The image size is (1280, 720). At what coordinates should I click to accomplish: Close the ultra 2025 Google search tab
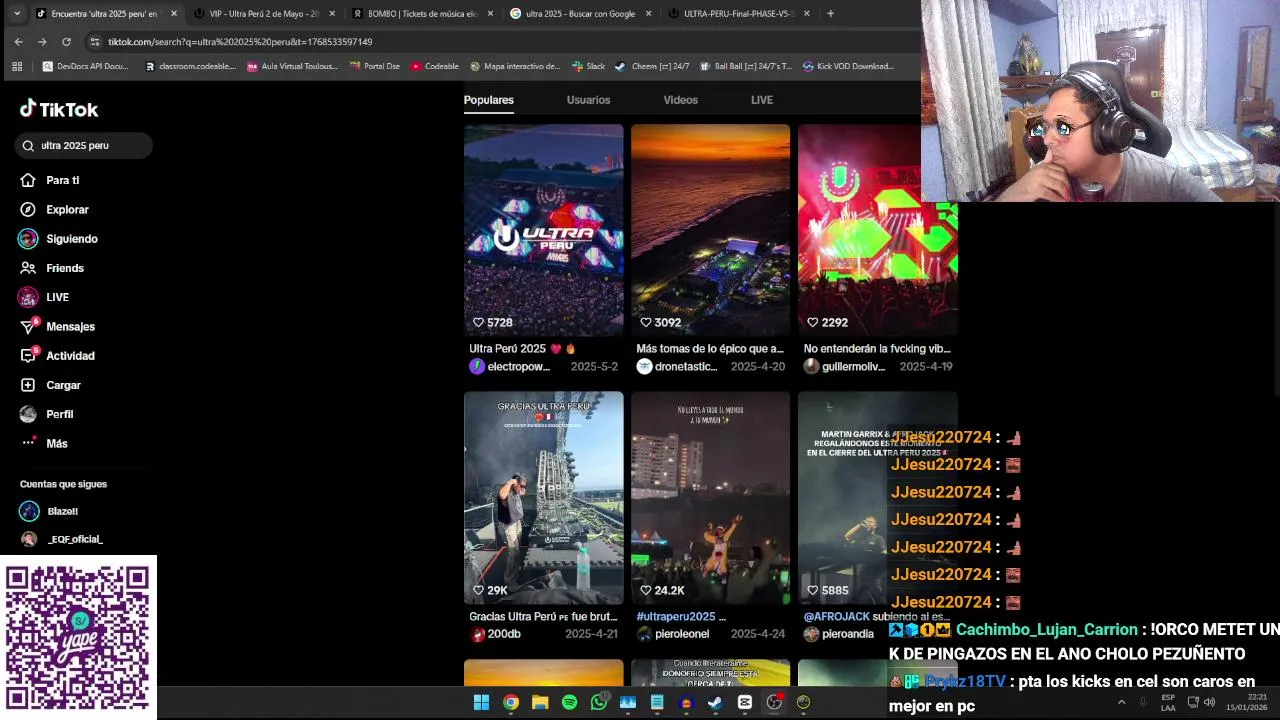pos(648,14)
